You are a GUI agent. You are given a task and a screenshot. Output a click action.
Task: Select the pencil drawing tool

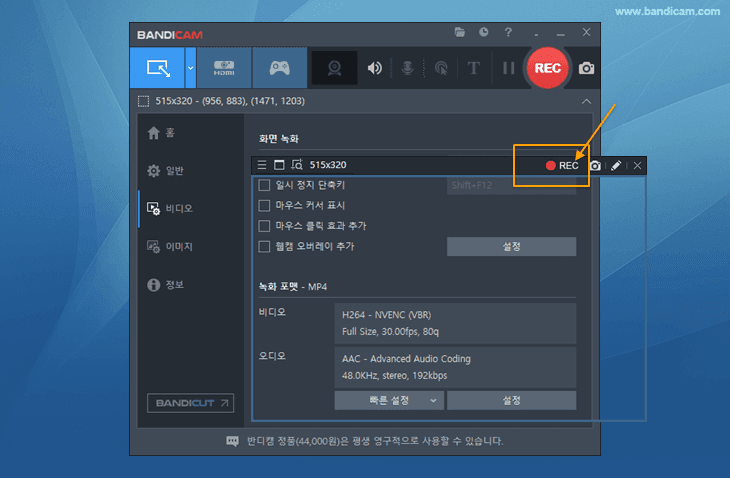[x=616, y=165]
